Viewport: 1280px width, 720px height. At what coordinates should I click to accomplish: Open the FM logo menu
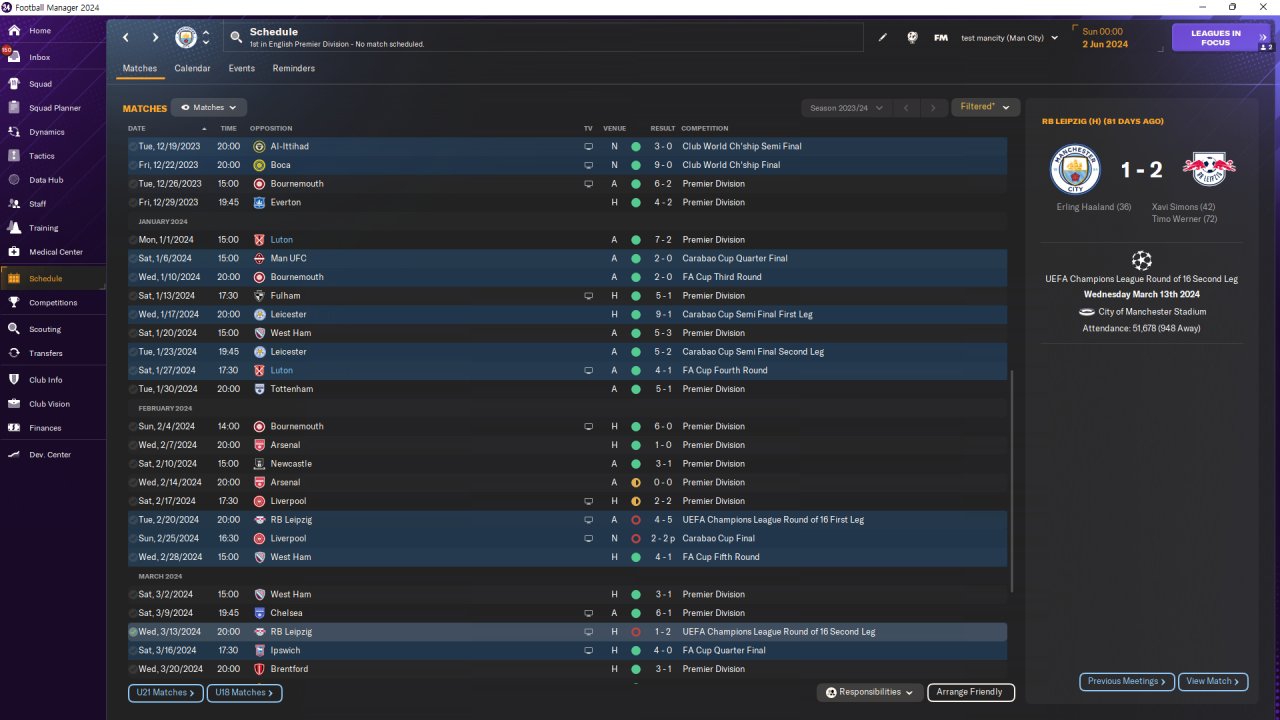941,38
